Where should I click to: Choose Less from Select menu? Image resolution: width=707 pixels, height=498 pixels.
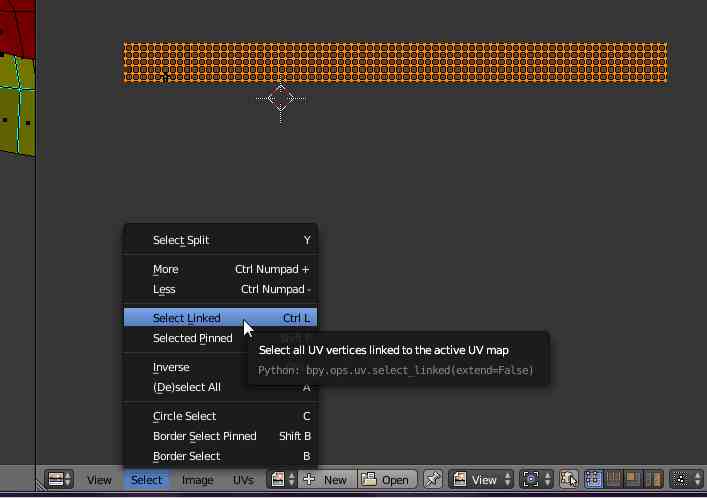220,289
